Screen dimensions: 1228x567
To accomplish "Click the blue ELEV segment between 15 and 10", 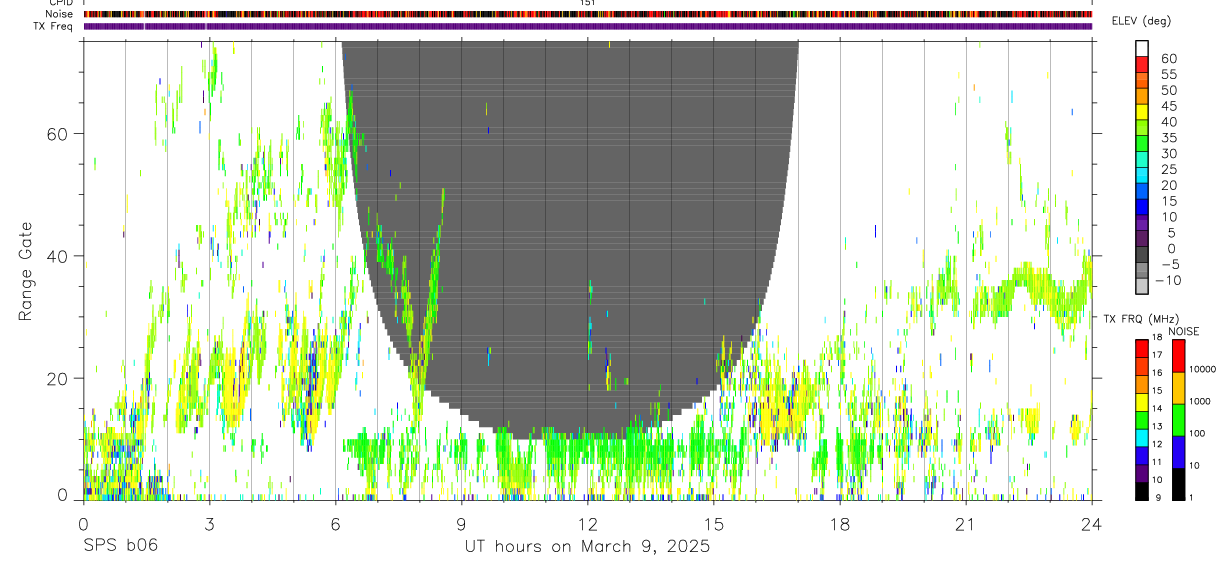I will coord(1142,207).
